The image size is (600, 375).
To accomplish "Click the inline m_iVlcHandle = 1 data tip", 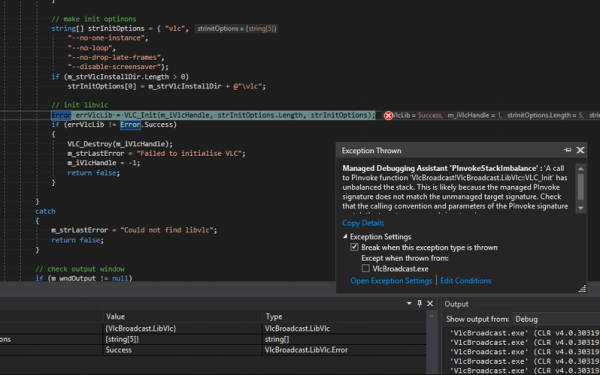I will [x=474, y=115].
